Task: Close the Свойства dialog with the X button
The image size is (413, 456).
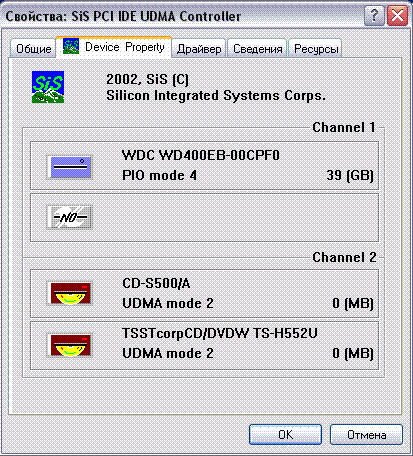Action: [397, 16]
